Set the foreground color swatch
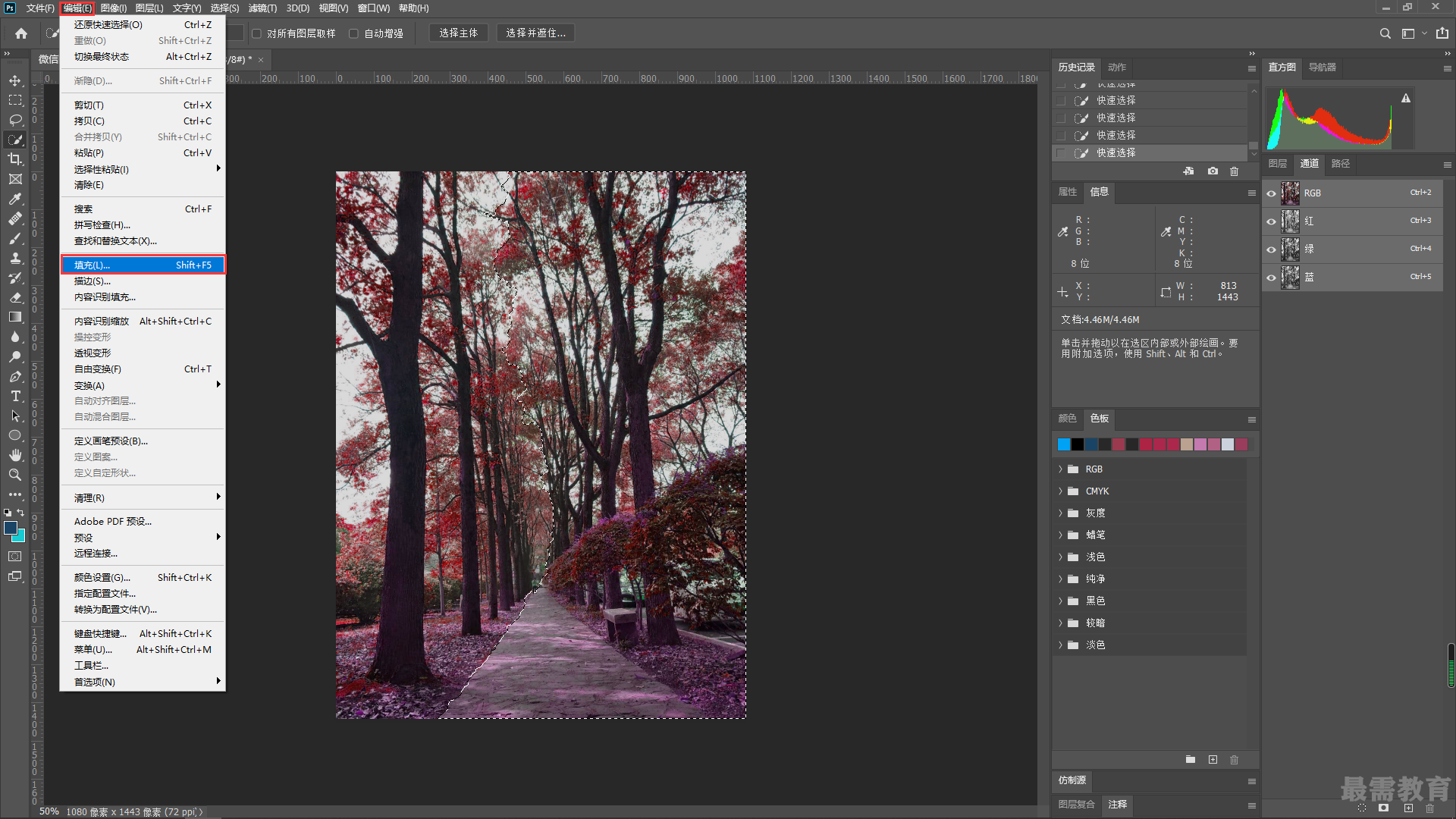 click(11, 528)
